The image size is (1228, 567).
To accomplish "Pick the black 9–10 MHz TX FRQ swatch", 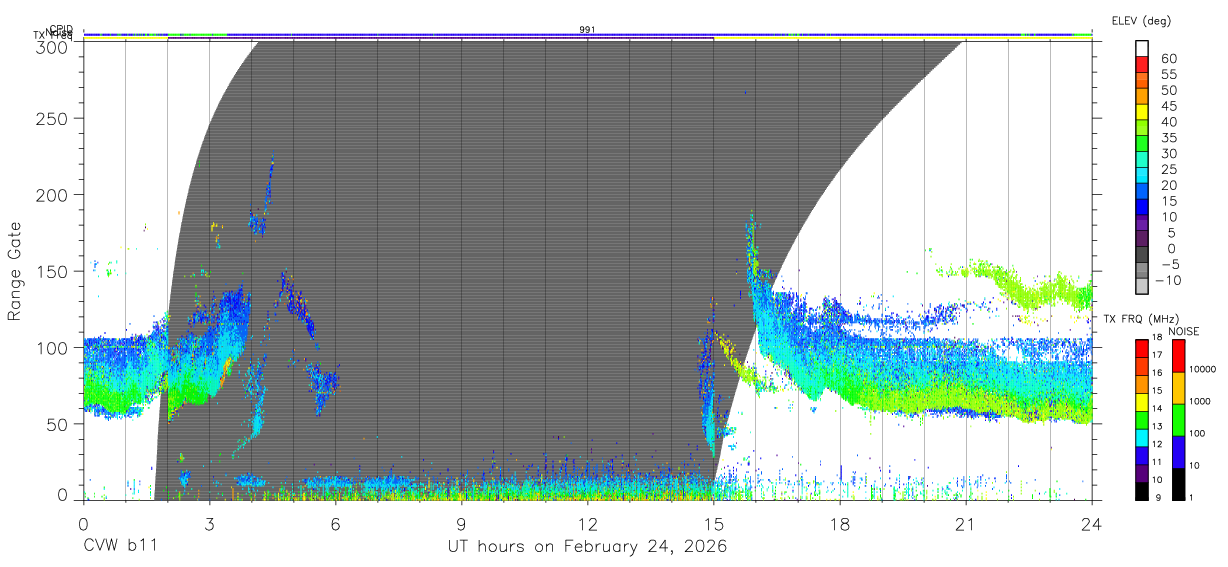I will click(1142, 492).
